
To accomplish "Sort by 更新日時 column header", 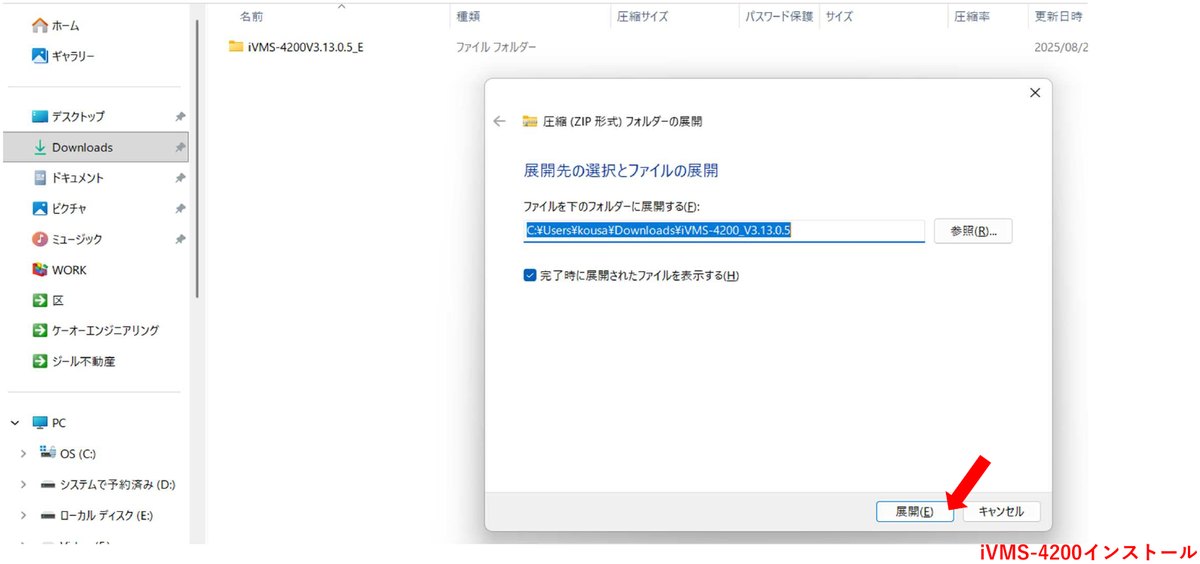I will (x=1058, y=17).
